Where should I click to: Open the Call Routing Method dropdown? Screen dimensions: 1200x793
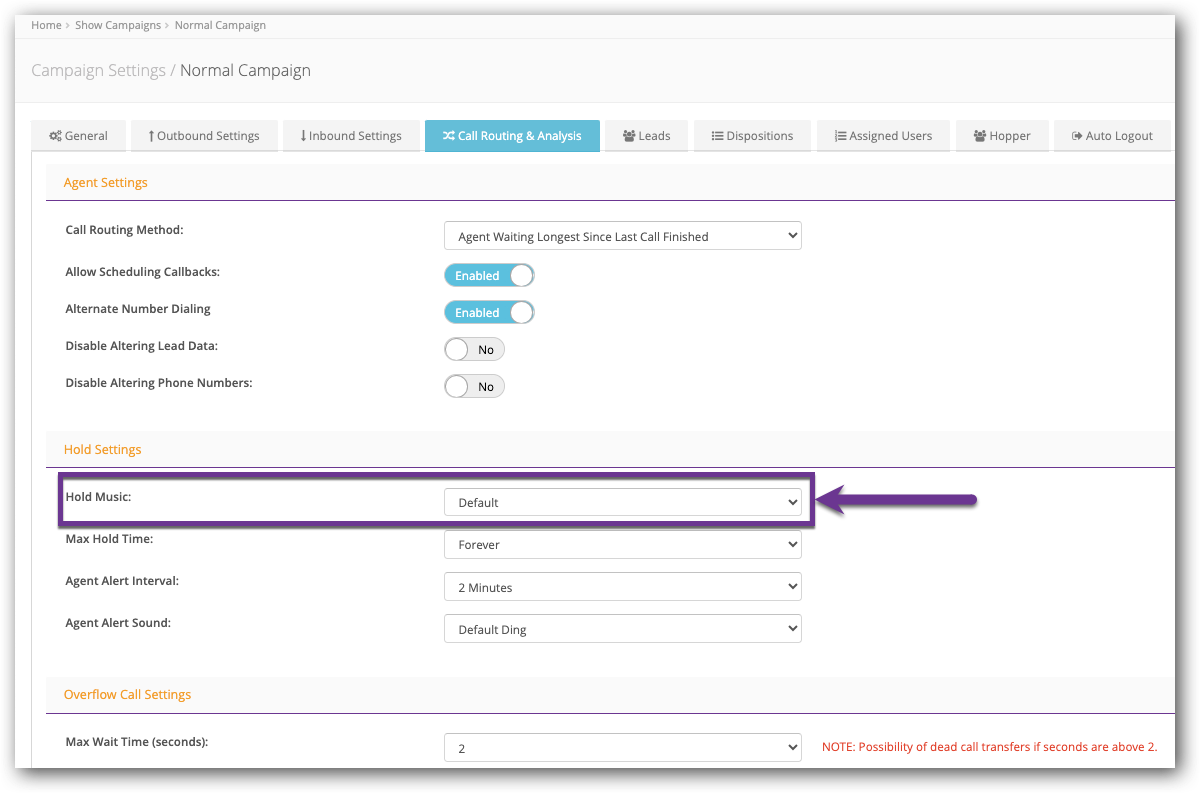pyautogui.click(x=622, y=237)
